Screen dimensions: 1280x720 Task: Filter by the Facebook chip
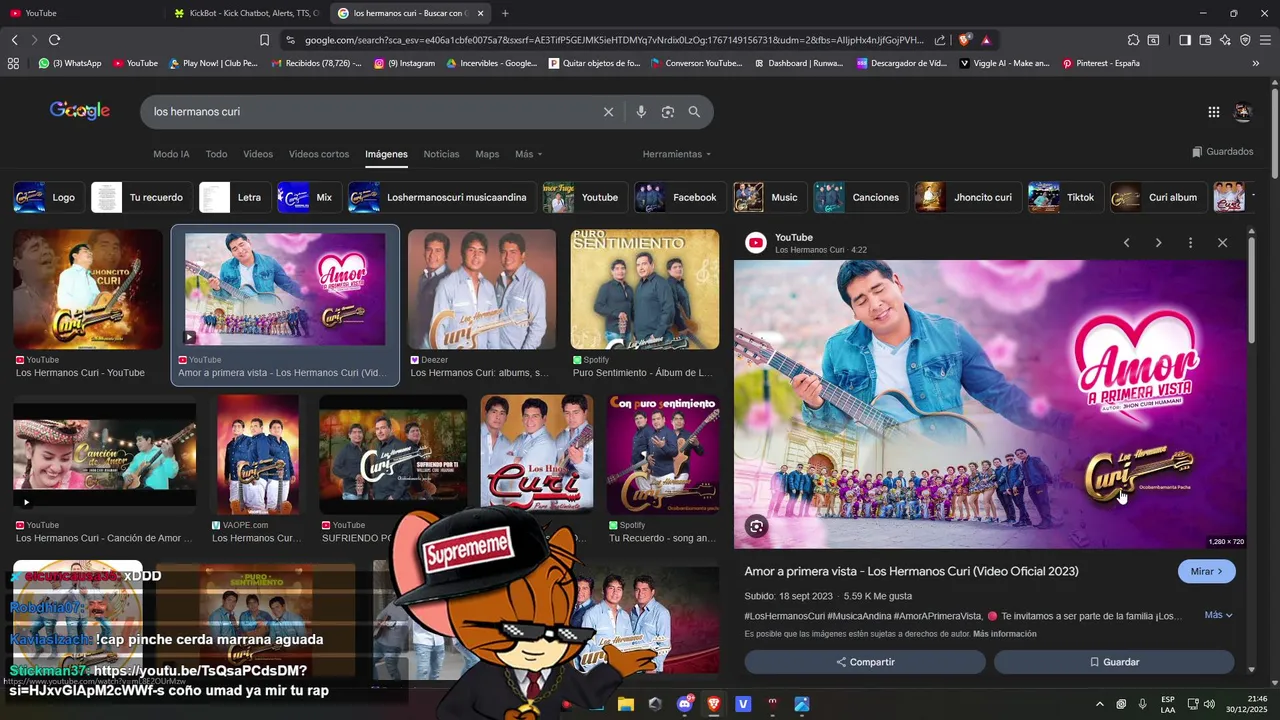(x=678, y=197)
